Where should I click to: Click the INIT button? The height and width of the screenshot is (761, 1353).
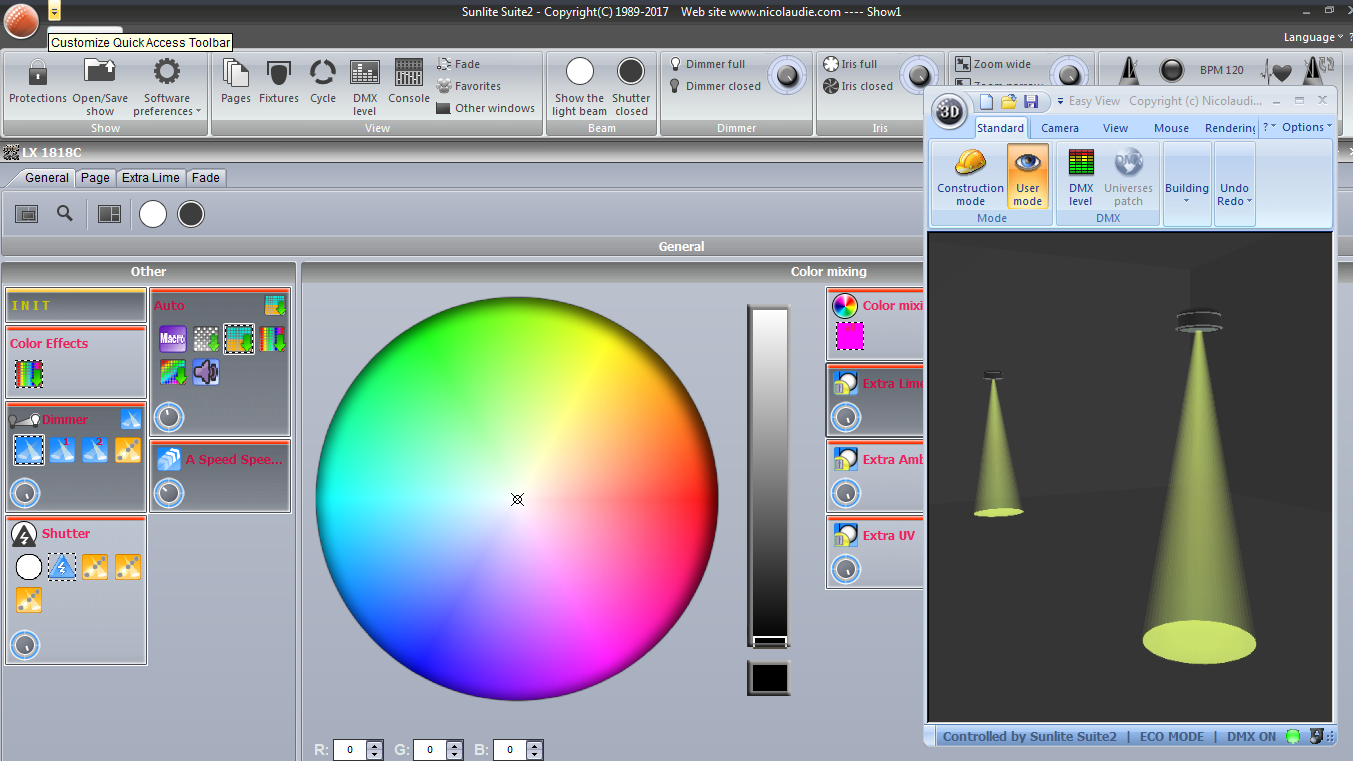pos(76,306)
